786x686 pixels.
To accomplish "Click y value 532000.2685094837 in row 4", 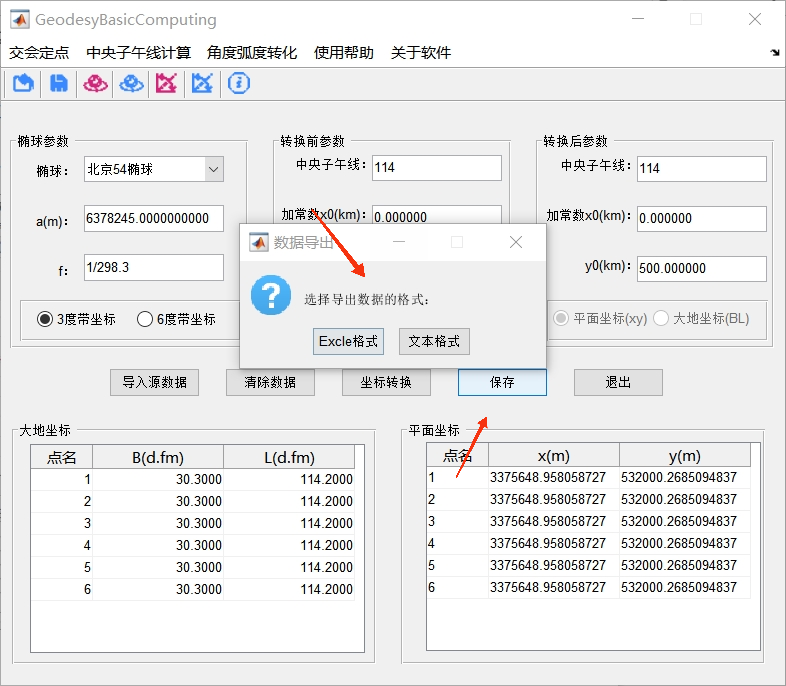I will point(685,544).
